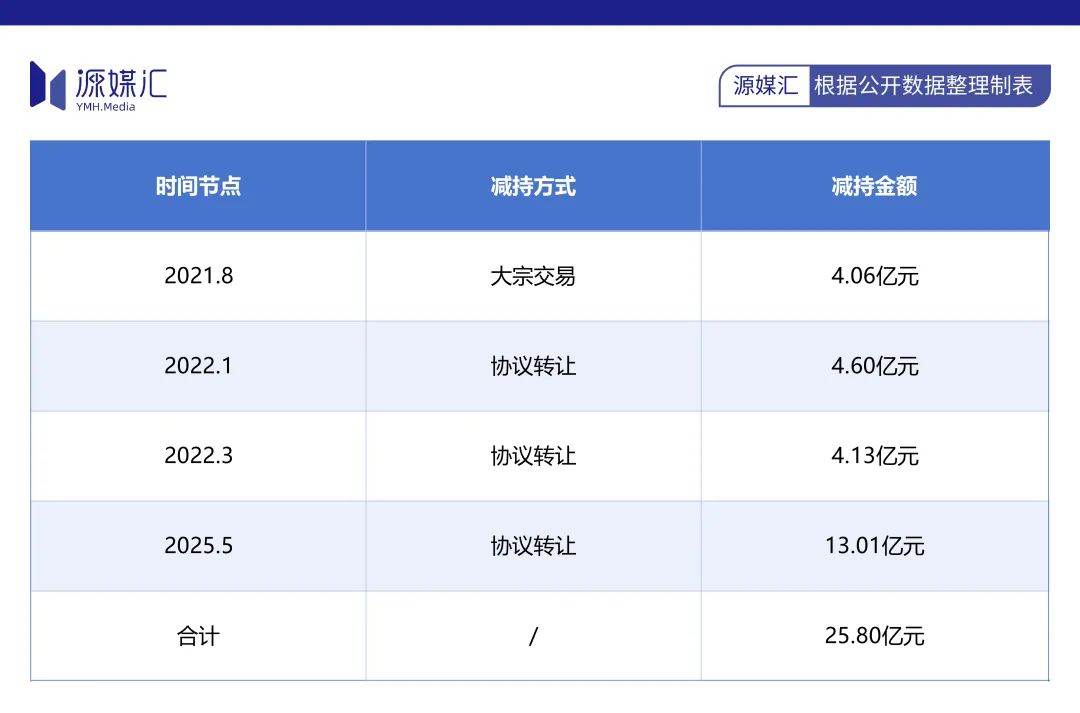Click the 2022.3 date cell
The height and width of the screenshot is (713, 1080).
tap(198, 455)
